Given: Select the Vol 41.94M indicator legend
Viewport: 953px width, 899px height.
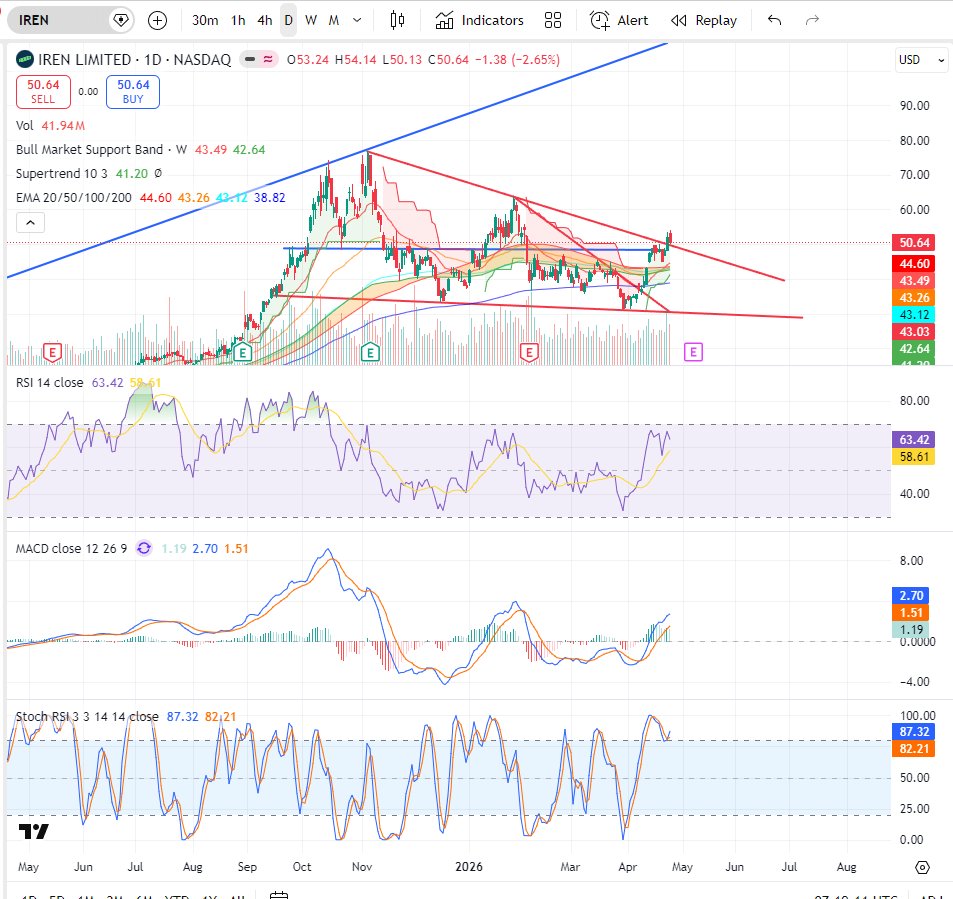Looking at the screenshot, I should click(50, 126).
